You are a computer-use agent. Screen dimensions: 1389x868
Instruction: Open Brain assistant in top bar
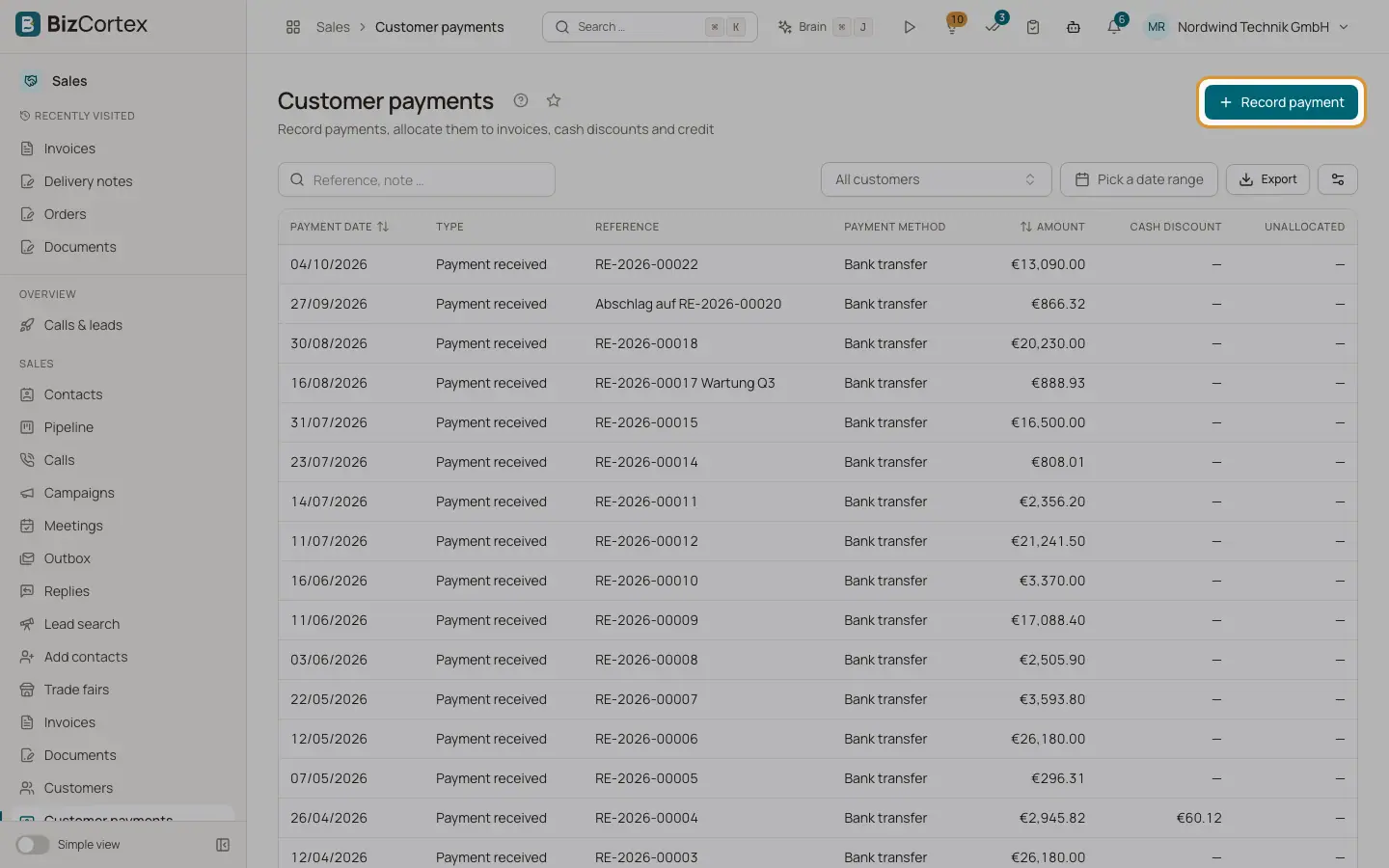(826, 27)
